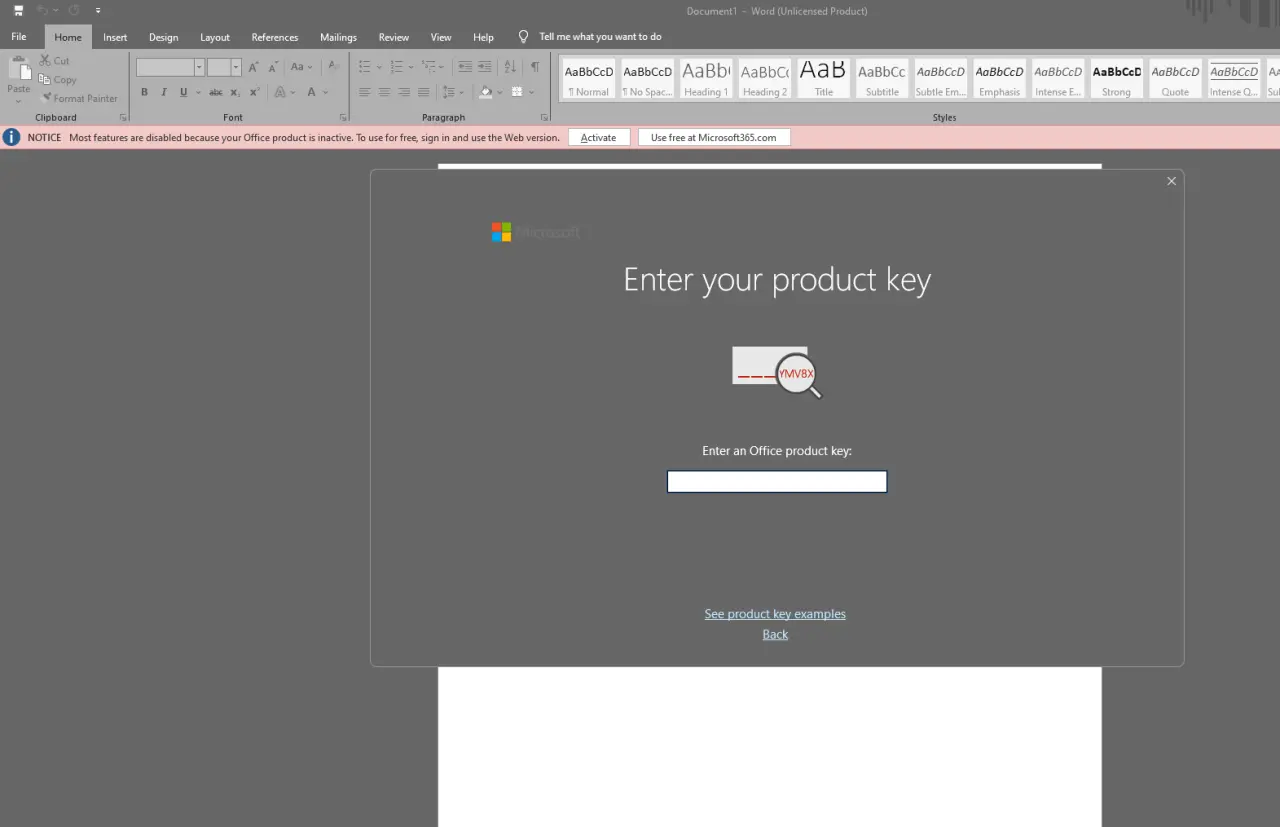
Task: Toggle Underline formatting
Action: [183, 92]
